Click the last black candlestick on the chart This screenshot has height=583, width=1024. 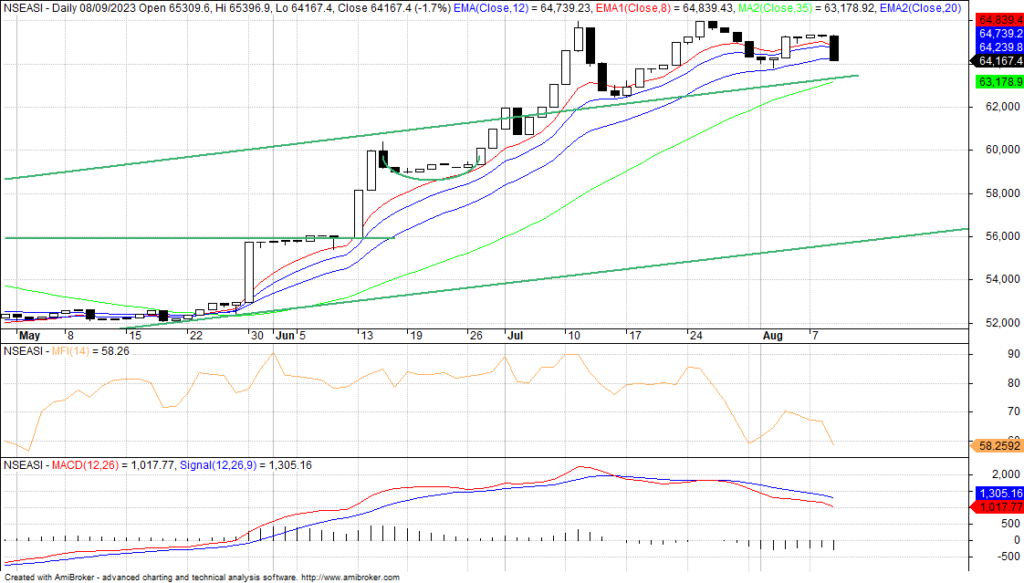pyautogui.click(x=835, y=48)
